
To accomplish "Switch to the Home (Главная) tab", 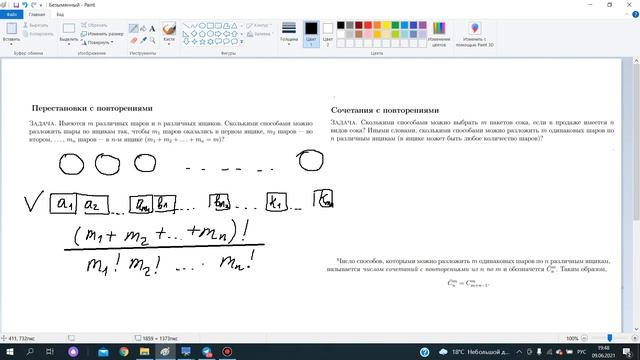I will click(x=37, y=14).
